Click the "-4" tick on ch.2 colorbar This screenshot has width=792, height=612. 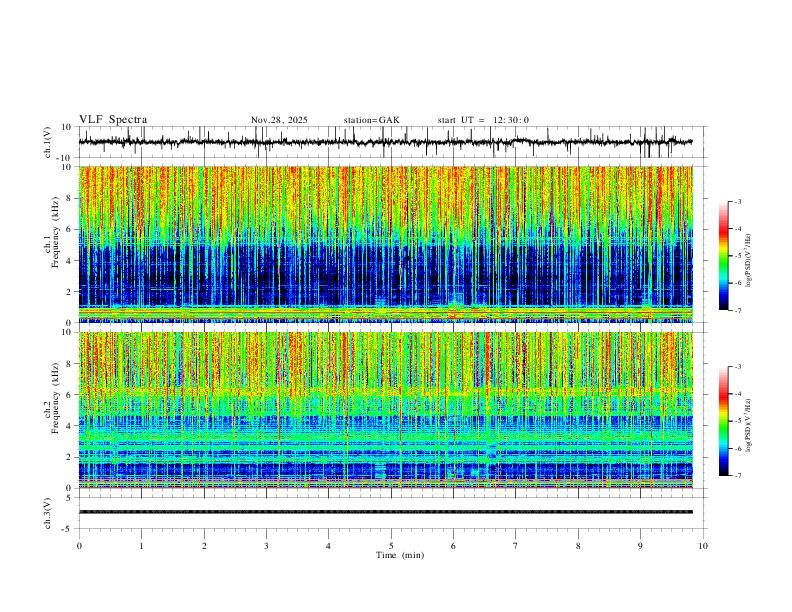738,394
